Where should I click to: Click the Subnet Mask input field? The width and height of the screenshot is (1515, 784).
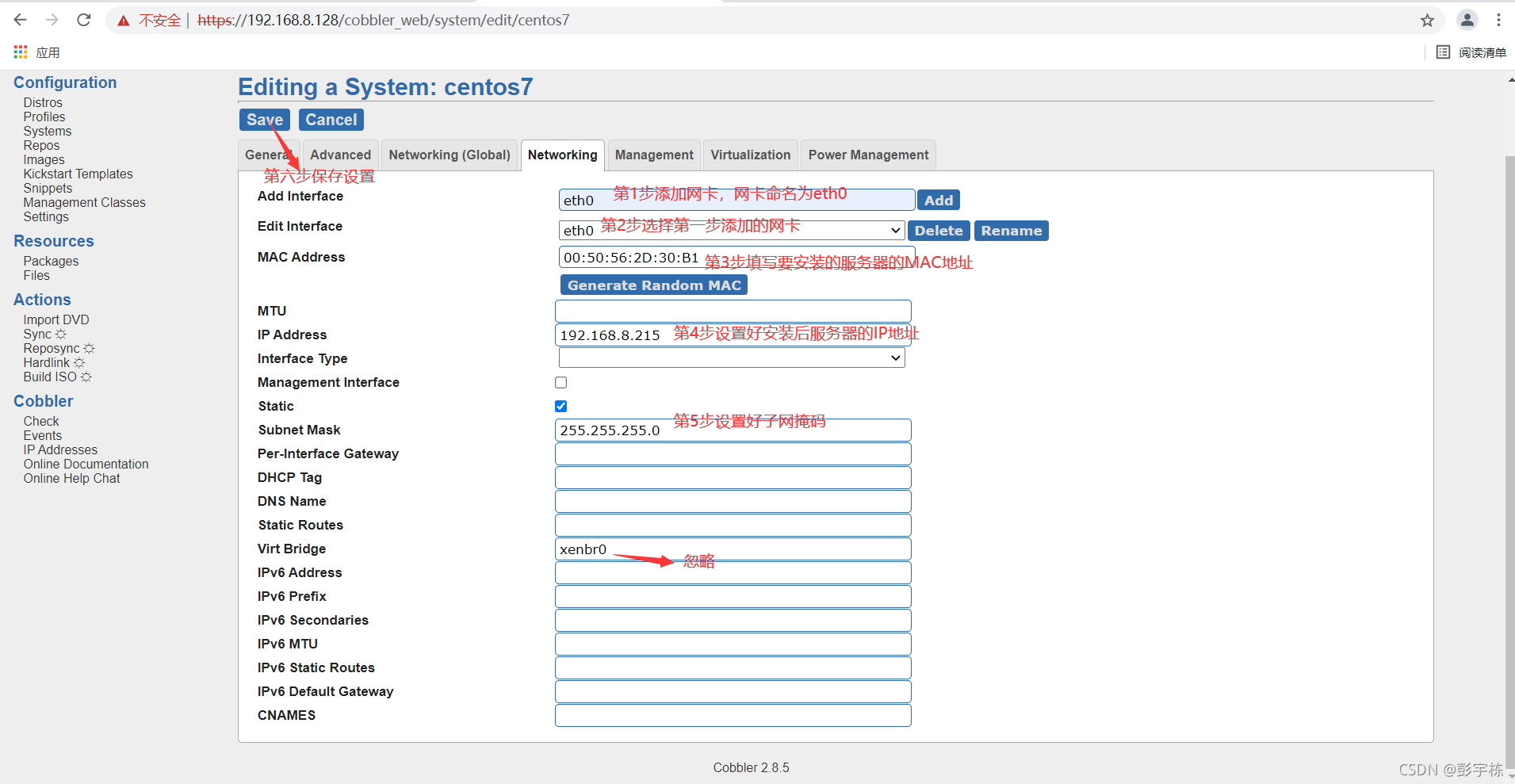[x=733, y=430]
